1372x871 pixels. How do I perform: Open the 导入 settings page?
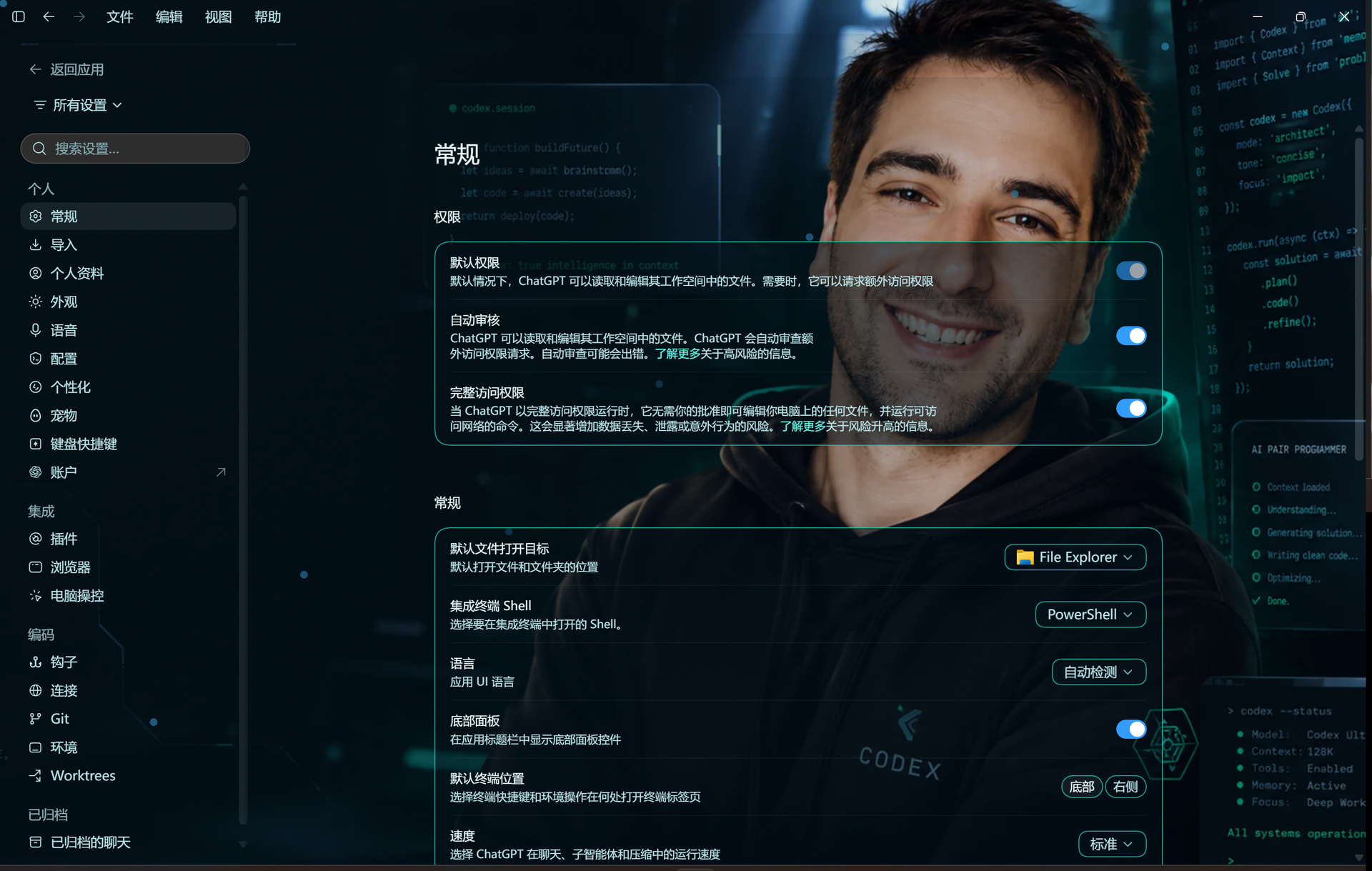[x=128, y=244]
